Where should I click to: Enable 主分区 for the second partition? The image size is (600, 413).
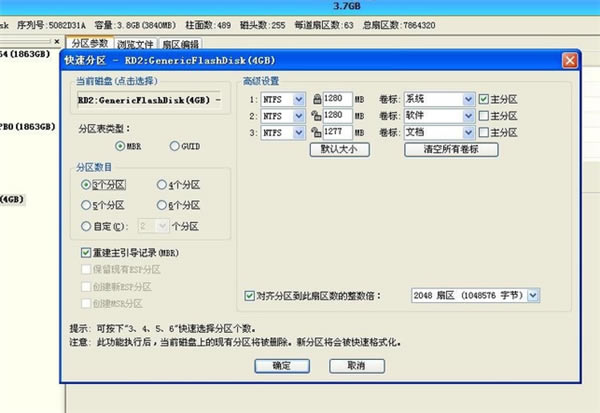pos(485,116)
